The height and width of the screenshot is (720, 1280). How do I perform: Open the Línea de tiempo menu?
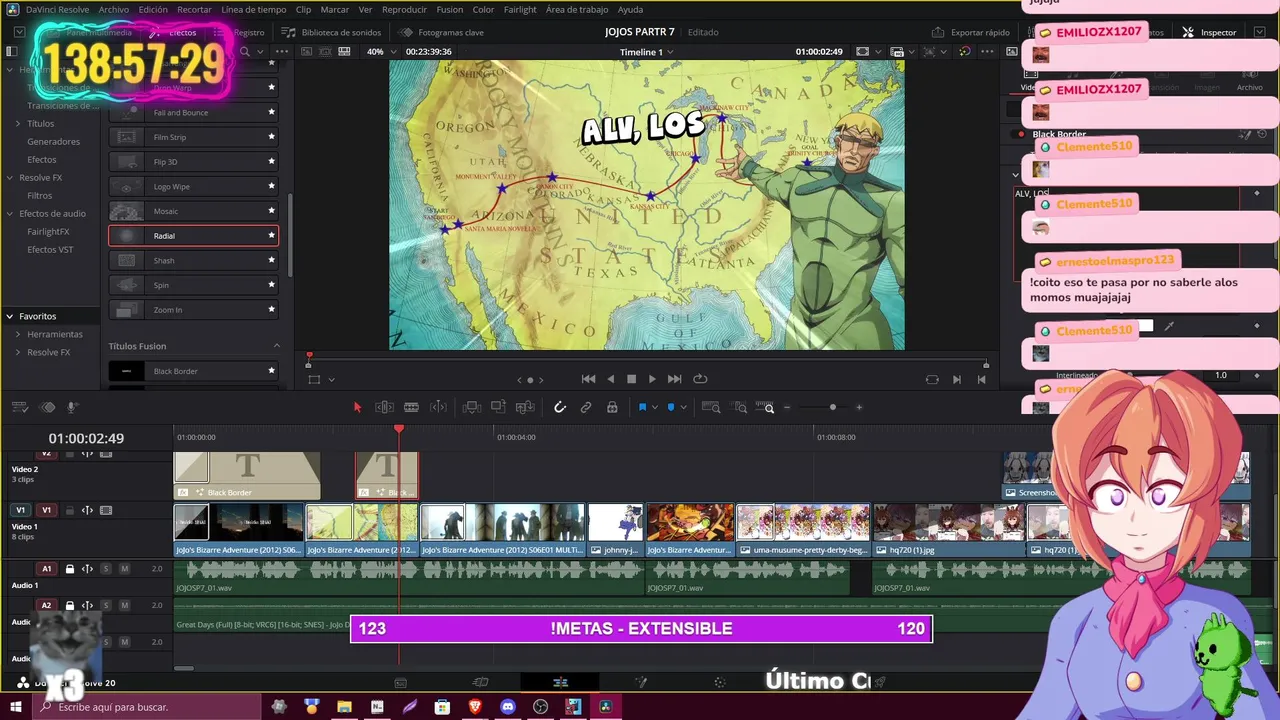point(253,9)
